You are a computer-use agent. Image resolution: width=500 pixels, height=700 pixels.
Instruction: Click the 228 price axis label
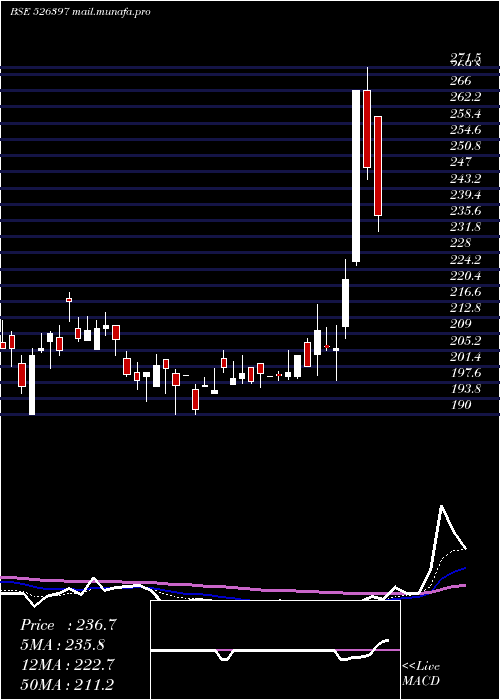(x=461, y=243)
